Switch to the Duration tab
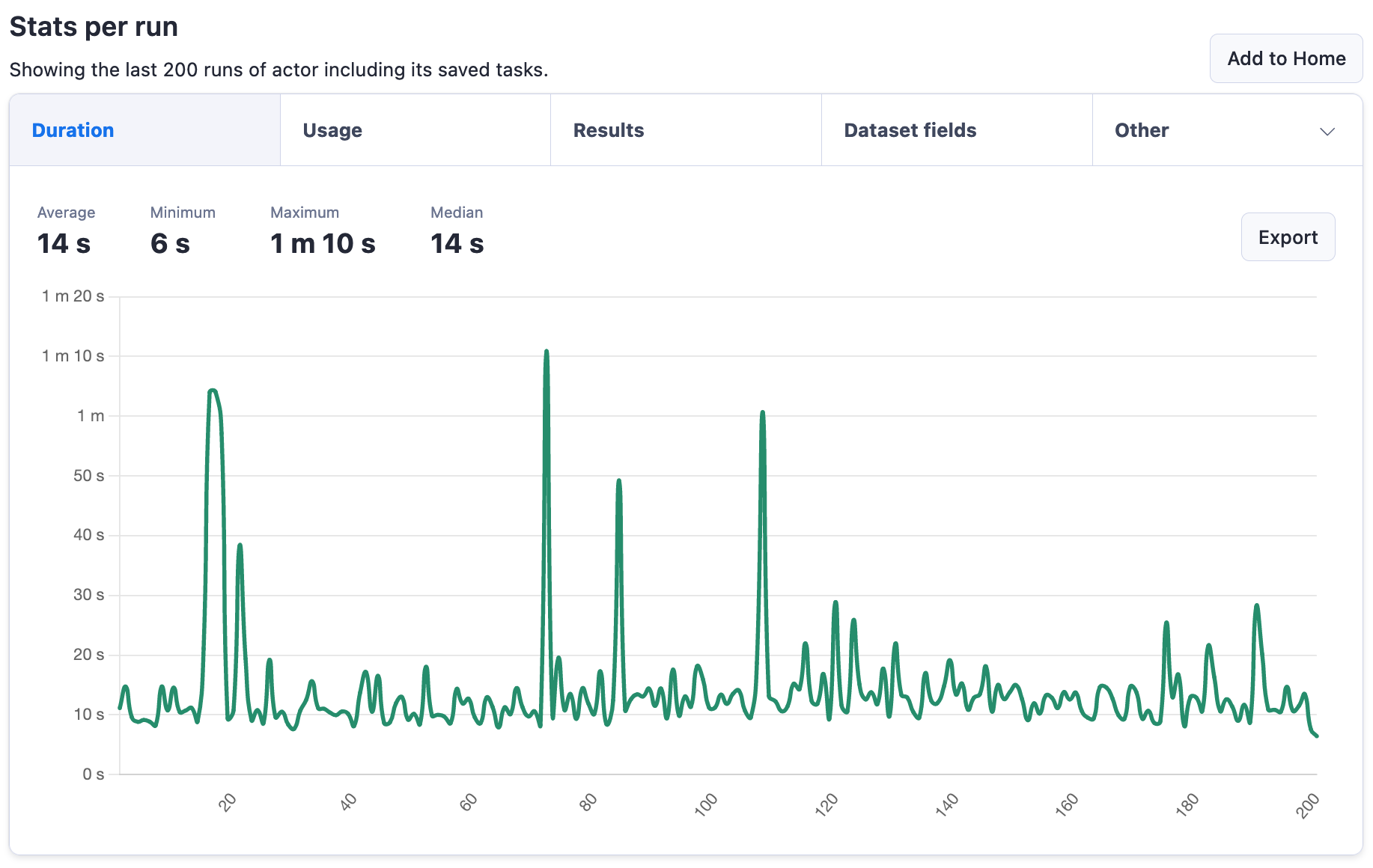The image size is (1373, 868). [73, 130]
